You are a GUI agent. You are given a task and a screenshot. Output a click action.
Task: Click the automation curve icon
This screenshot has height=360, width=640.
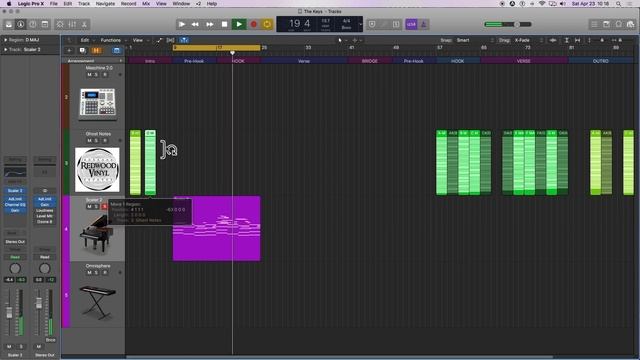pyautogui.click(x=159, y=40)
